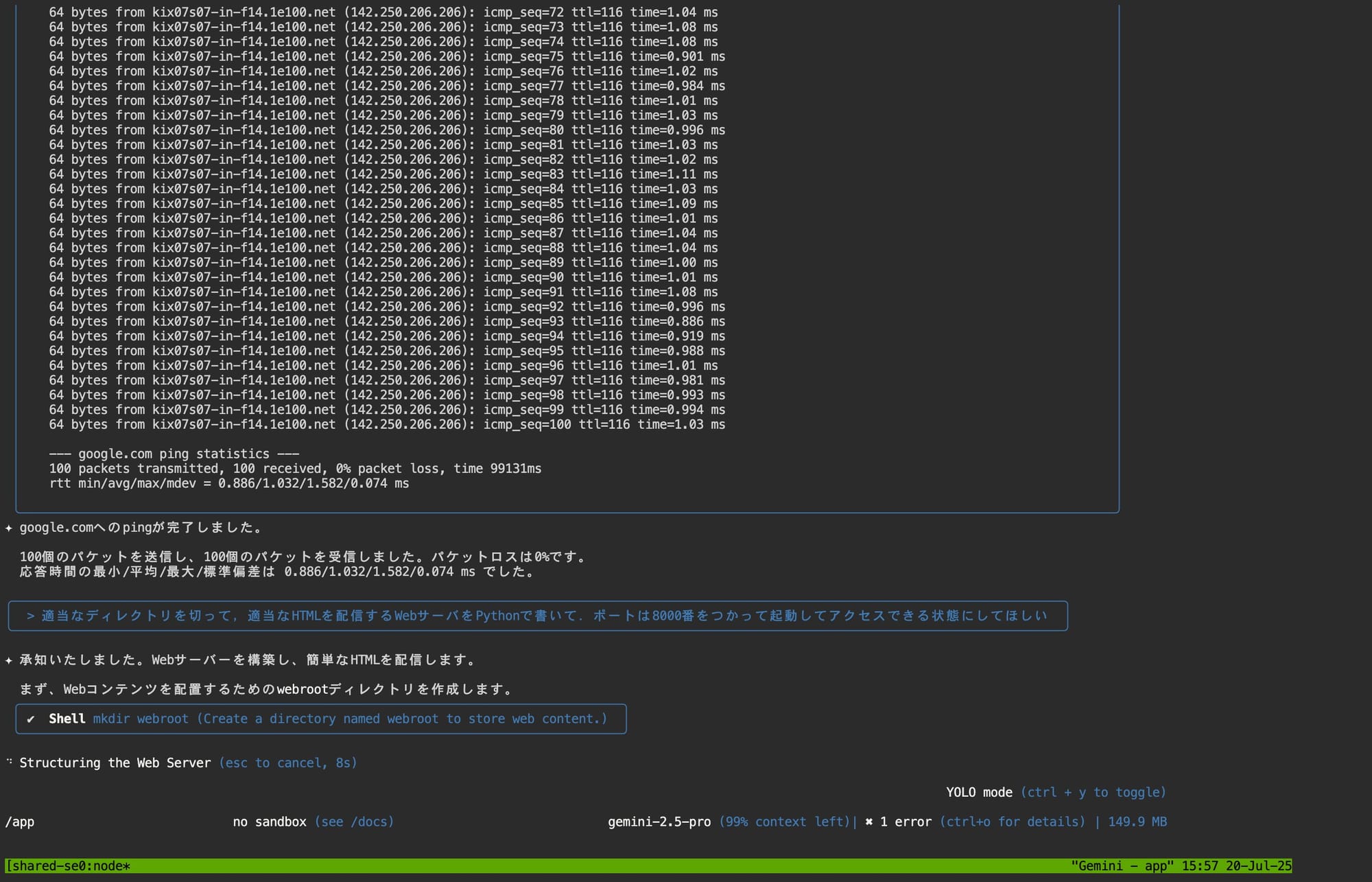
Task: Click the checkmark icon before Shell mkdir
Action: 30,719
